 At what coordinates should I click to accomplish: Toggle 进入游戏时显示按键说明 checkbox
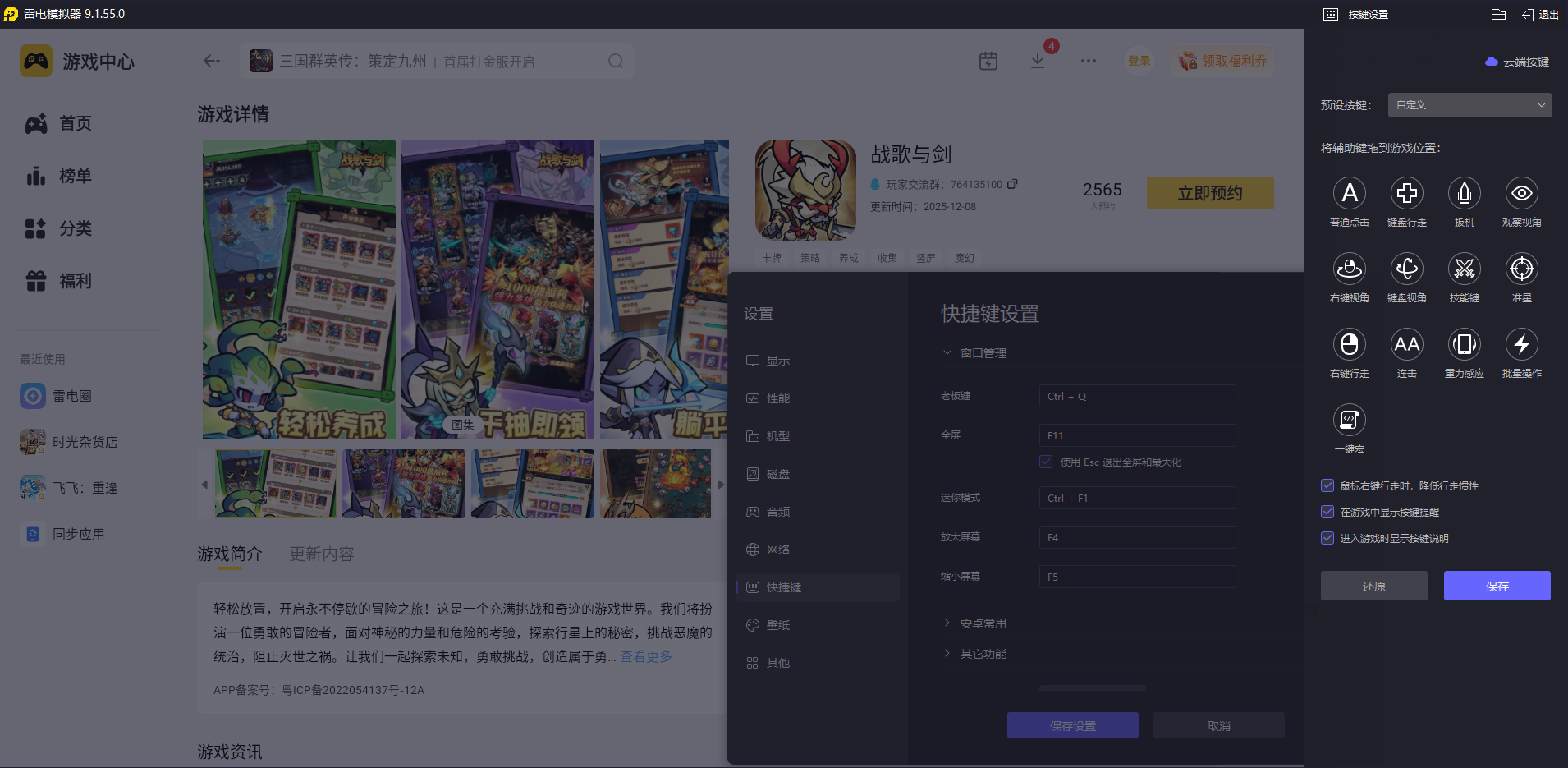[1327, 538]
